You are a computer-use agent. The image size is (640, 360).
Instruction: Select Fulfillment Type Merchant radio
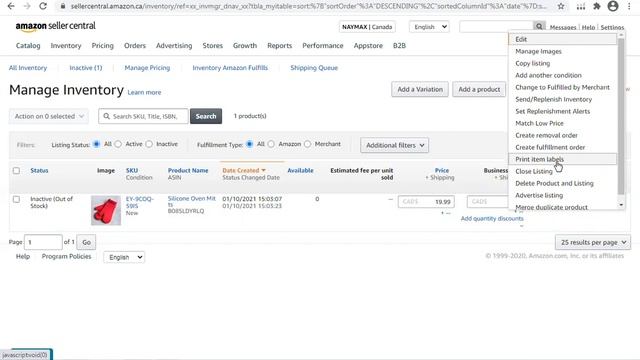pyautogui.click(x=307, y=144)
